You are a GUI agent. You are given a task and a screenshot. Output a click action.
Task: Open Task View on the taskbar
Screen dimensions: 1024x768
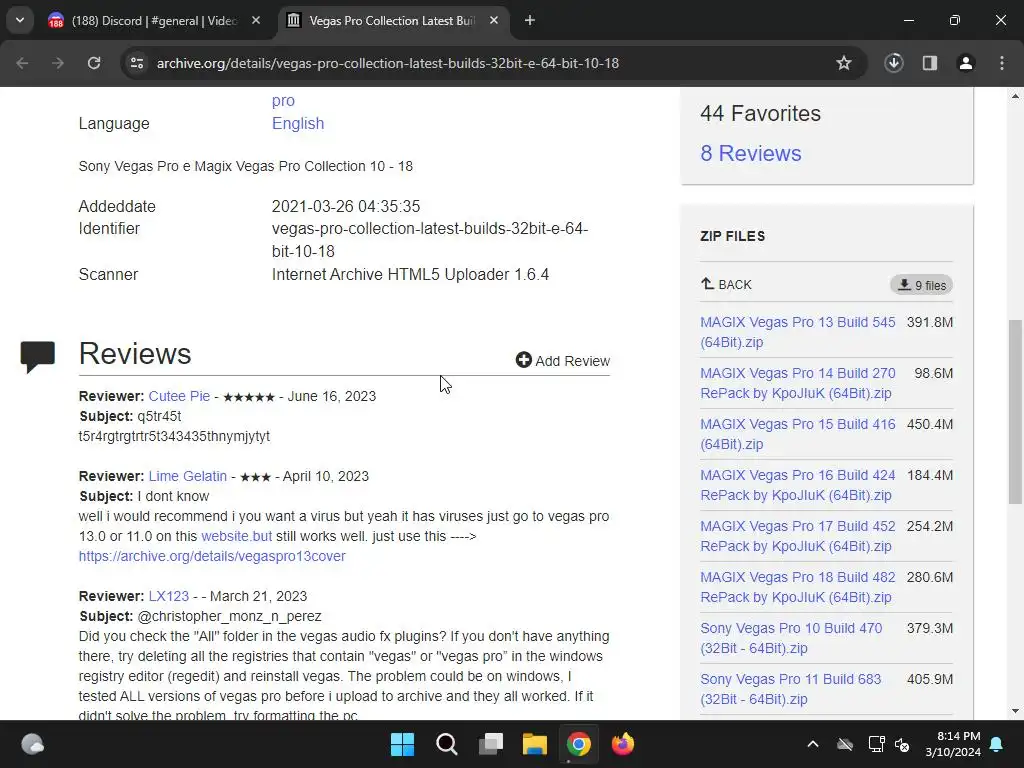tap(490, 744)
